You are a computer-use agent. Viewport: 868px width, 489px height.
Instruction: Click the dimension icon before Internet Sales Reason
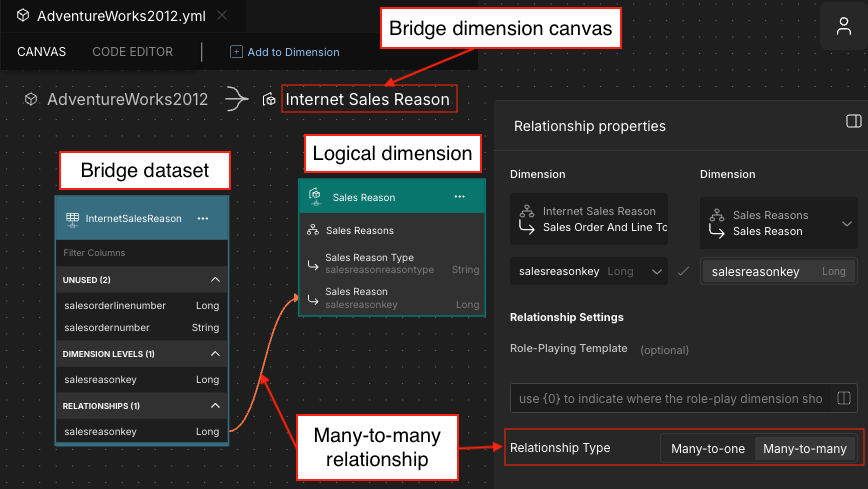269,99
